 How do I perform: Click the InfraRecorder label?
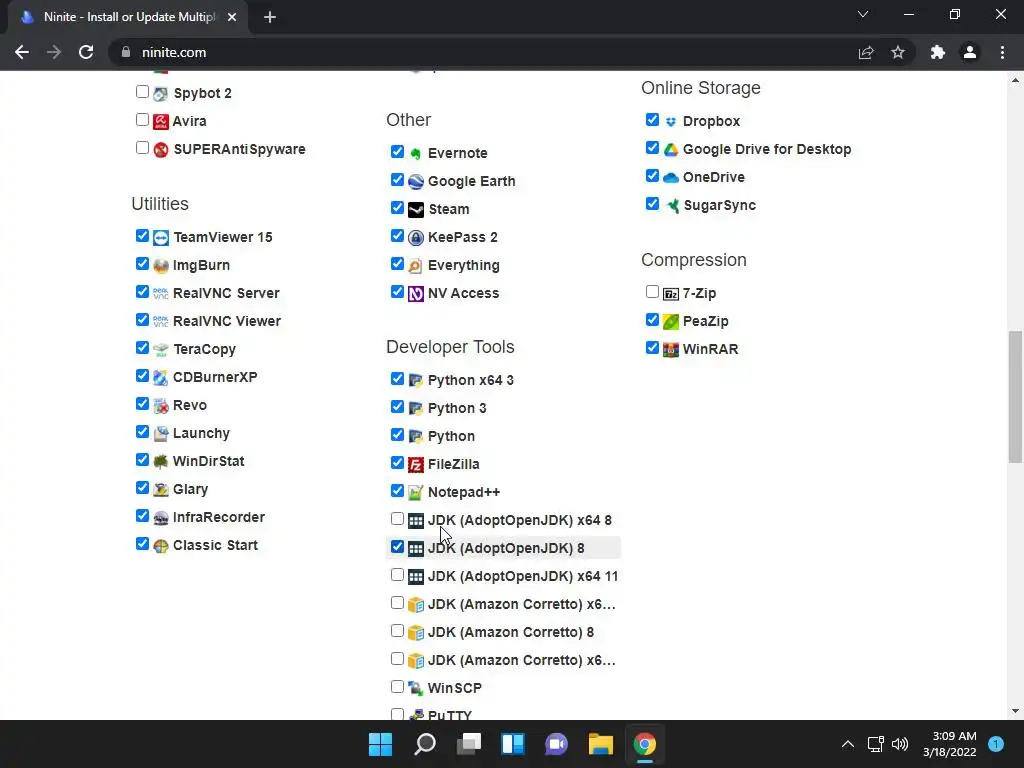click(x=219, y=517)
